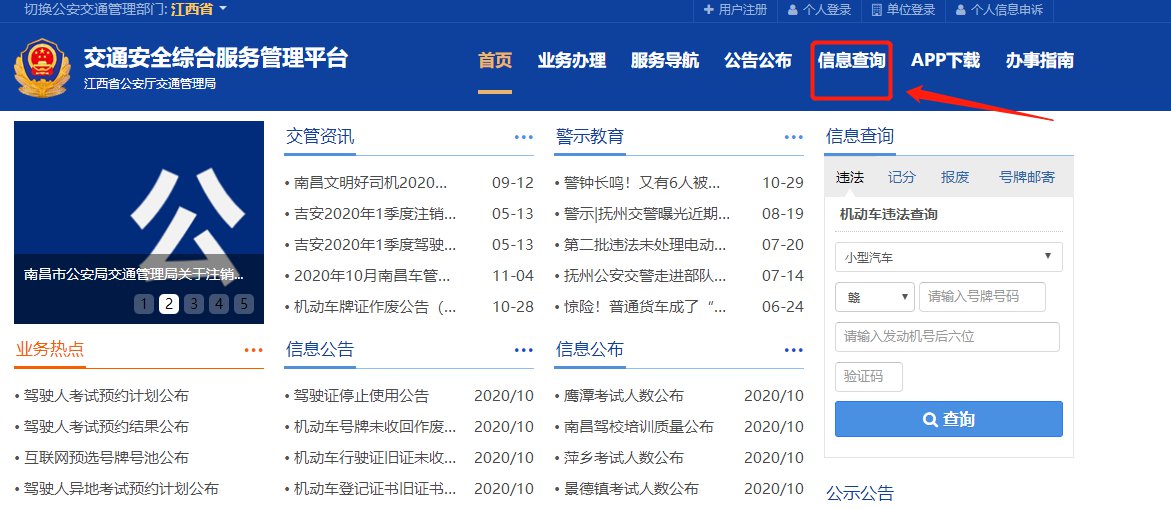
Task: Click the 公示公告 section heading
Action: point(860,493)
